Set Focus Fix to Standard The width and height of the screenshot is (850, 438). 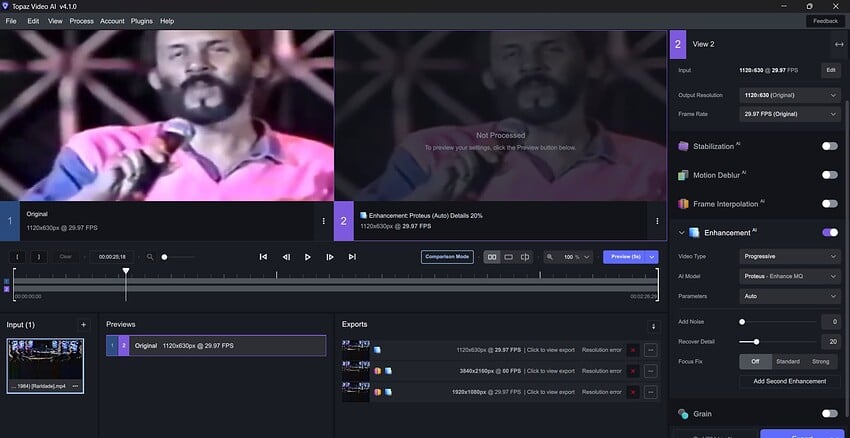pyautogui.click(x=788, y=362)
